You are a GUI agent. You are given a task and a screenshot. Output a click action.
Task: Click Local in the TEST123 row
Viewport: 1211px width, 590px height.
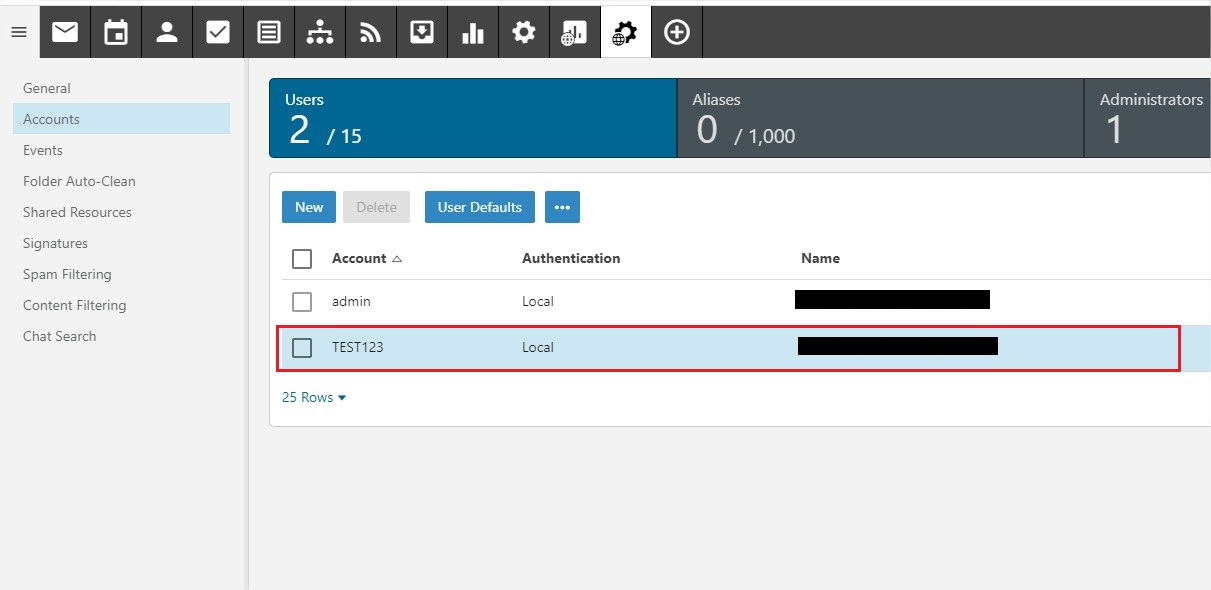pyautogui.click(x=538, y=347)
